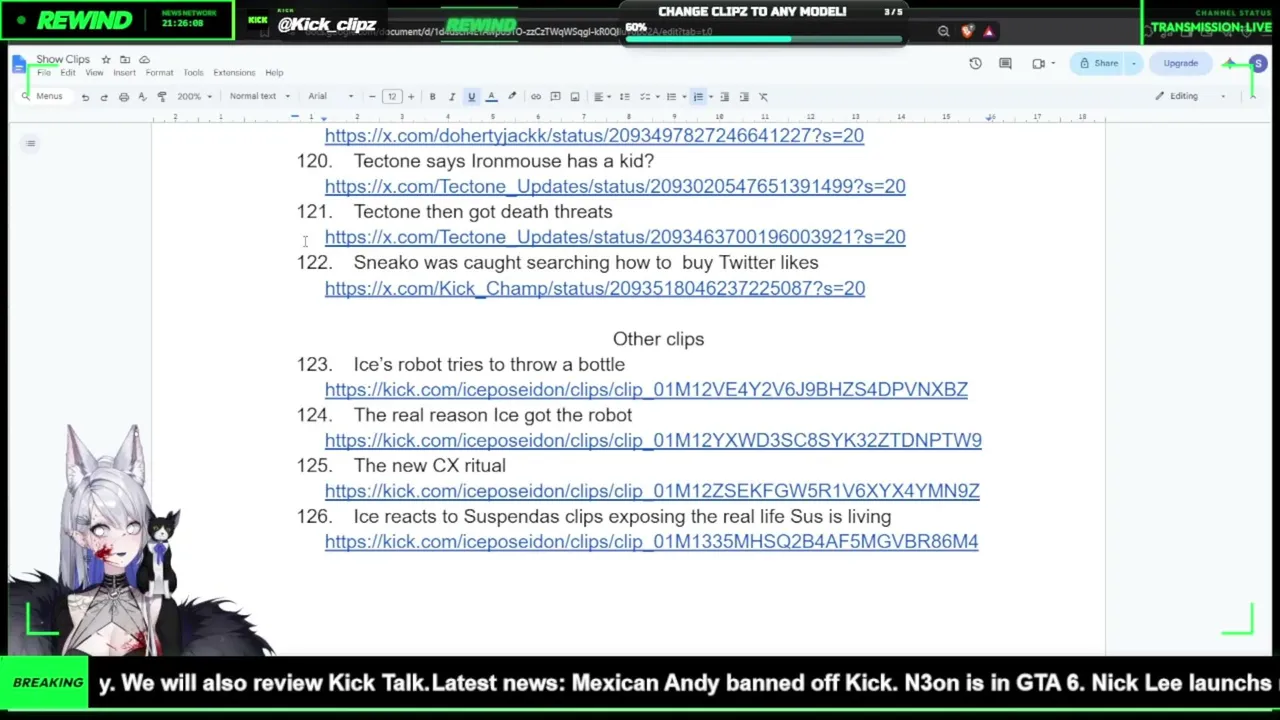1280x720 pixels.
Task: Add a comment from the toolbar
Action: 555,97
